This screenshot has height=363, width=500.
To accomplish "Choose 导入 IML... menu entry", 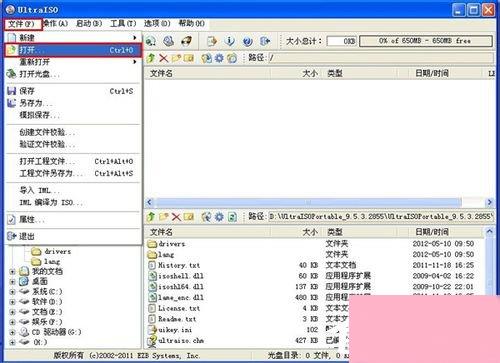I will click(x=73, y=191).
